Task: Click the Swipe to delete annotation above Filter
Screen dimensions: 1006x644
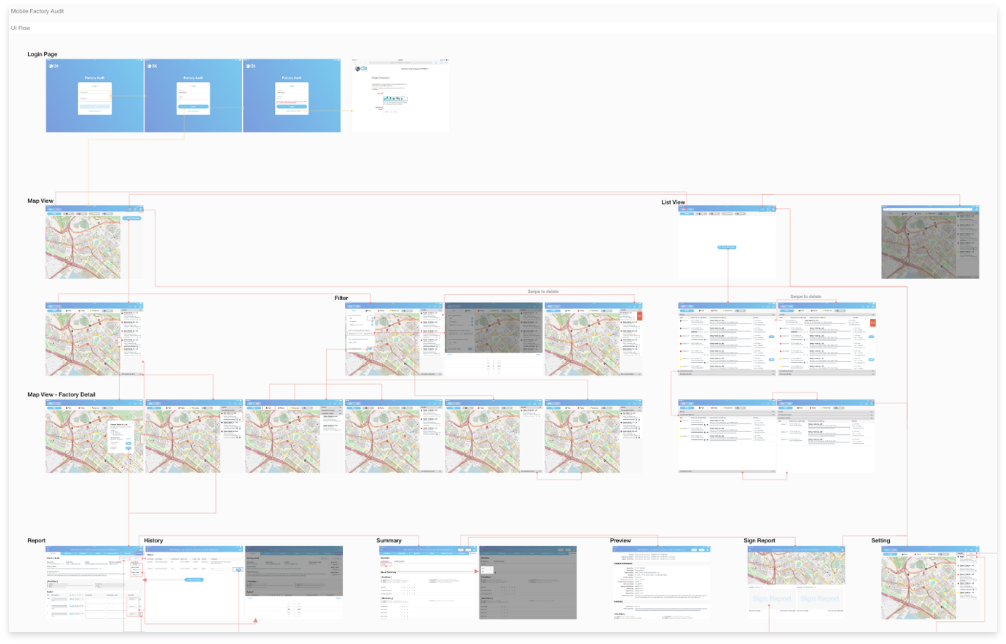Action: 543,291
